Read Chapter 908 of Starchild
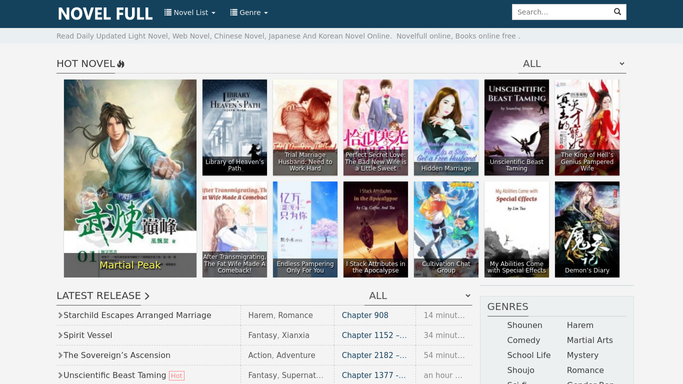This screenshot has width=683, height=384. [x=365, y=315]
